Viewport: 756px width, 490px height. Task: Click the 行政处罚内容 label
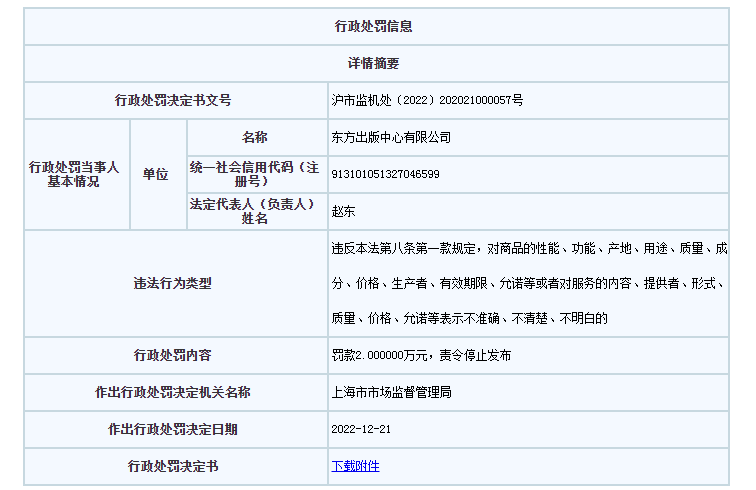[173, 355]
